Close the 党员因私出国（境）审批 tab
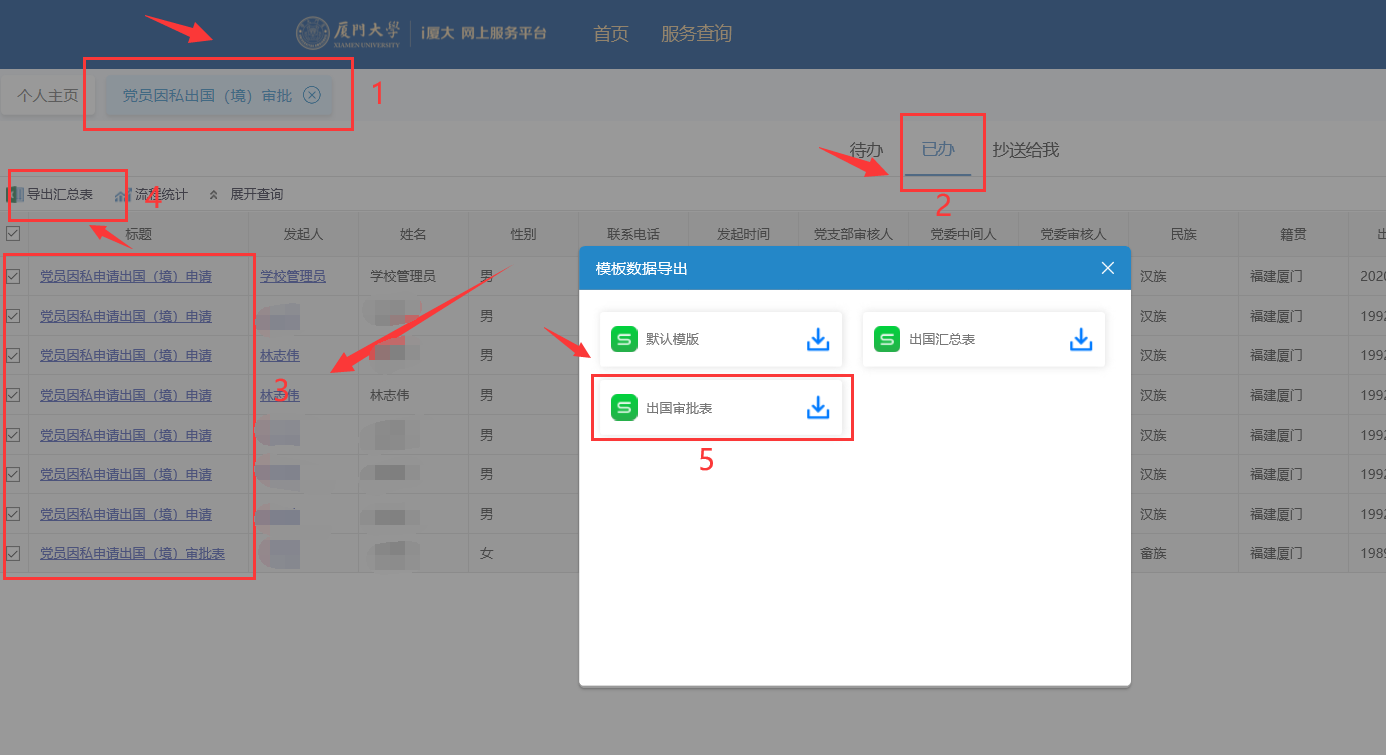The image size is (1386, 755). pyautogui.click(x=312, y=95)
